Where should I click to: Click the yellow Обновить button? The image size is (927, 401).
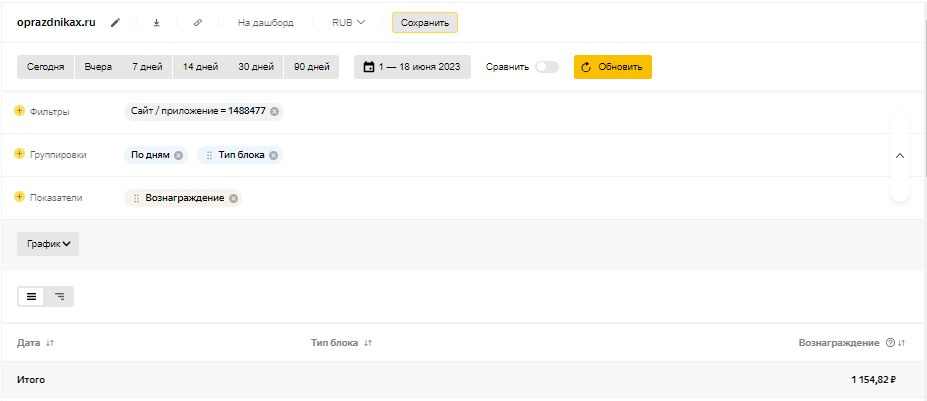(x=612, y=67)
